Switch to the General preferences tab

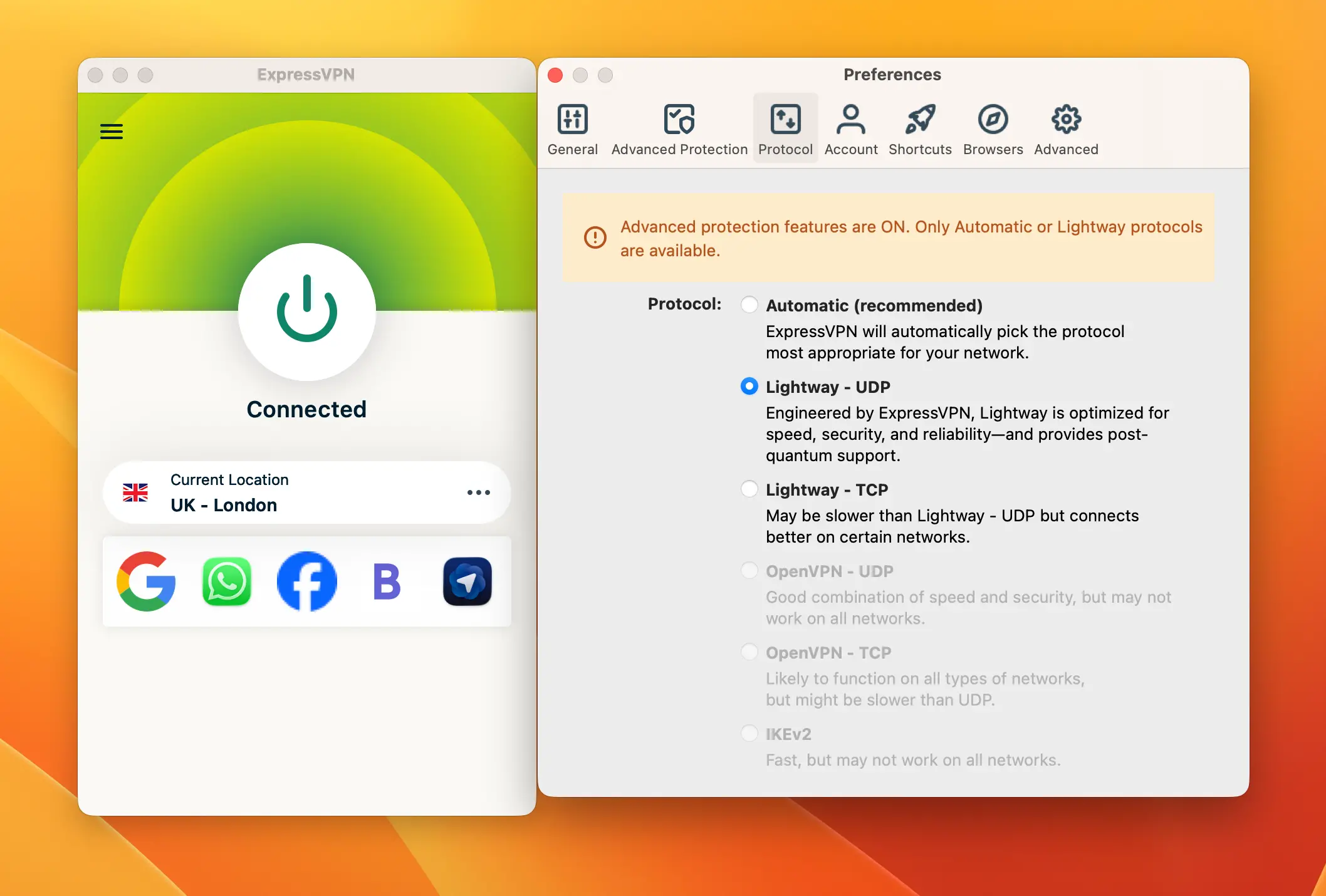tap(572, 127)
